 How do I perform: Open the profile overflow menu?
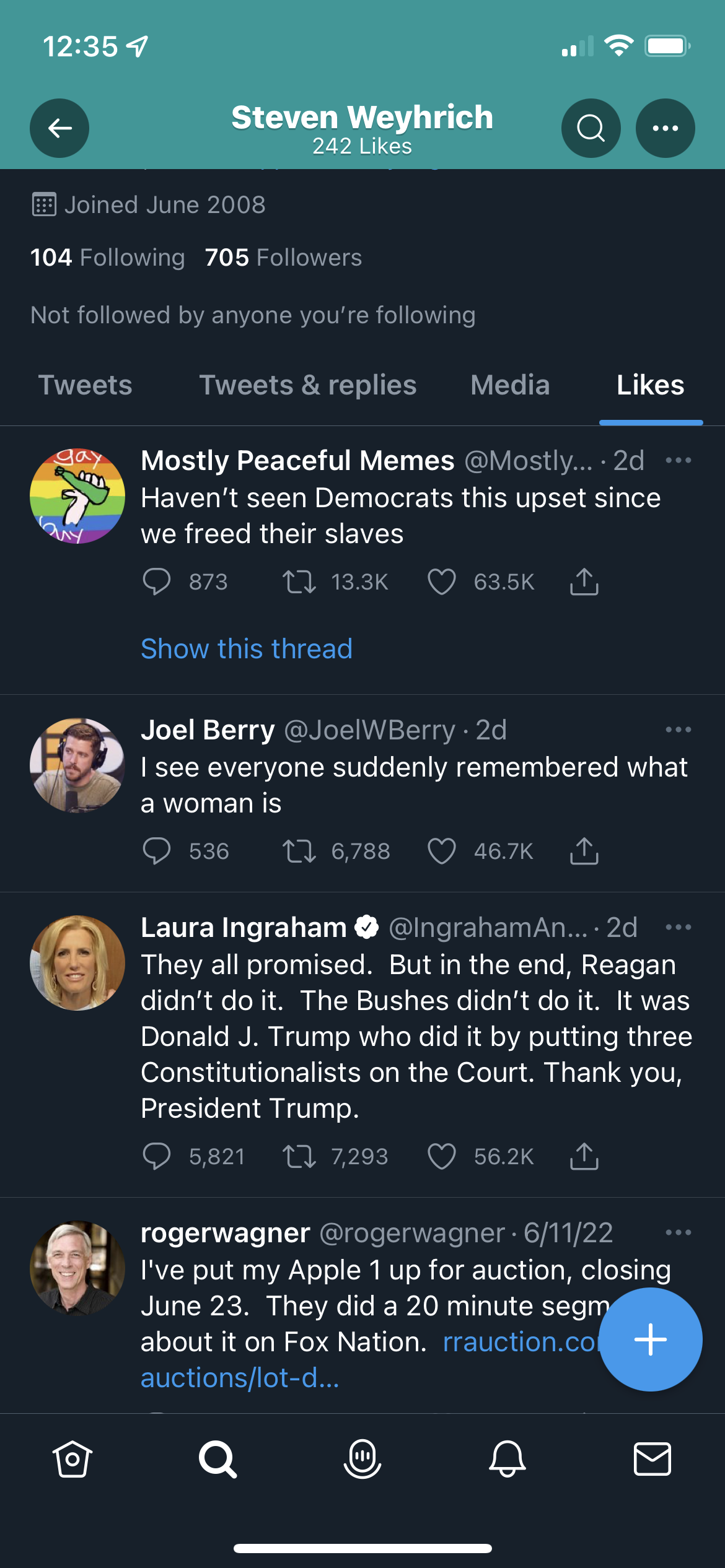(x=666, y=128)
